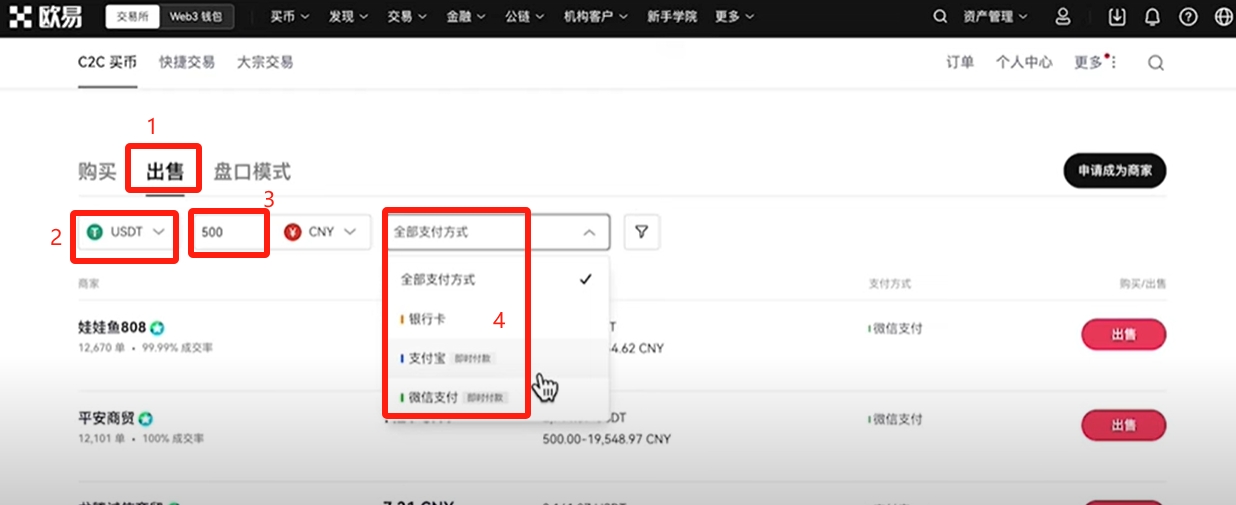Switch to 快捷交易 tab
This screenshot has width=1236, height=505.
tap(187, 62)
